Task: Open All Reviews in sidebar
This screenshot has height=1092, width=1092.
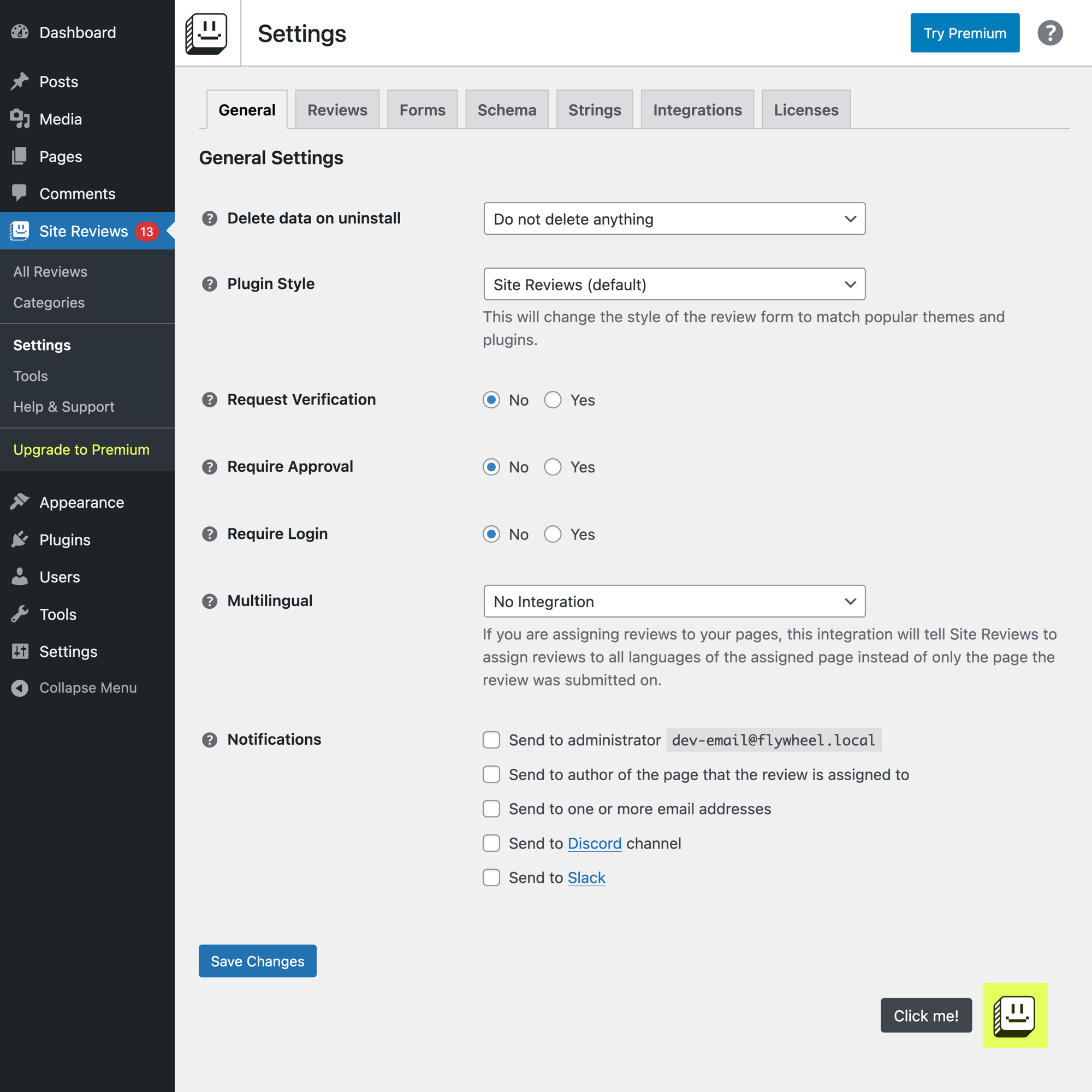Action: click(x=50, y=272)
